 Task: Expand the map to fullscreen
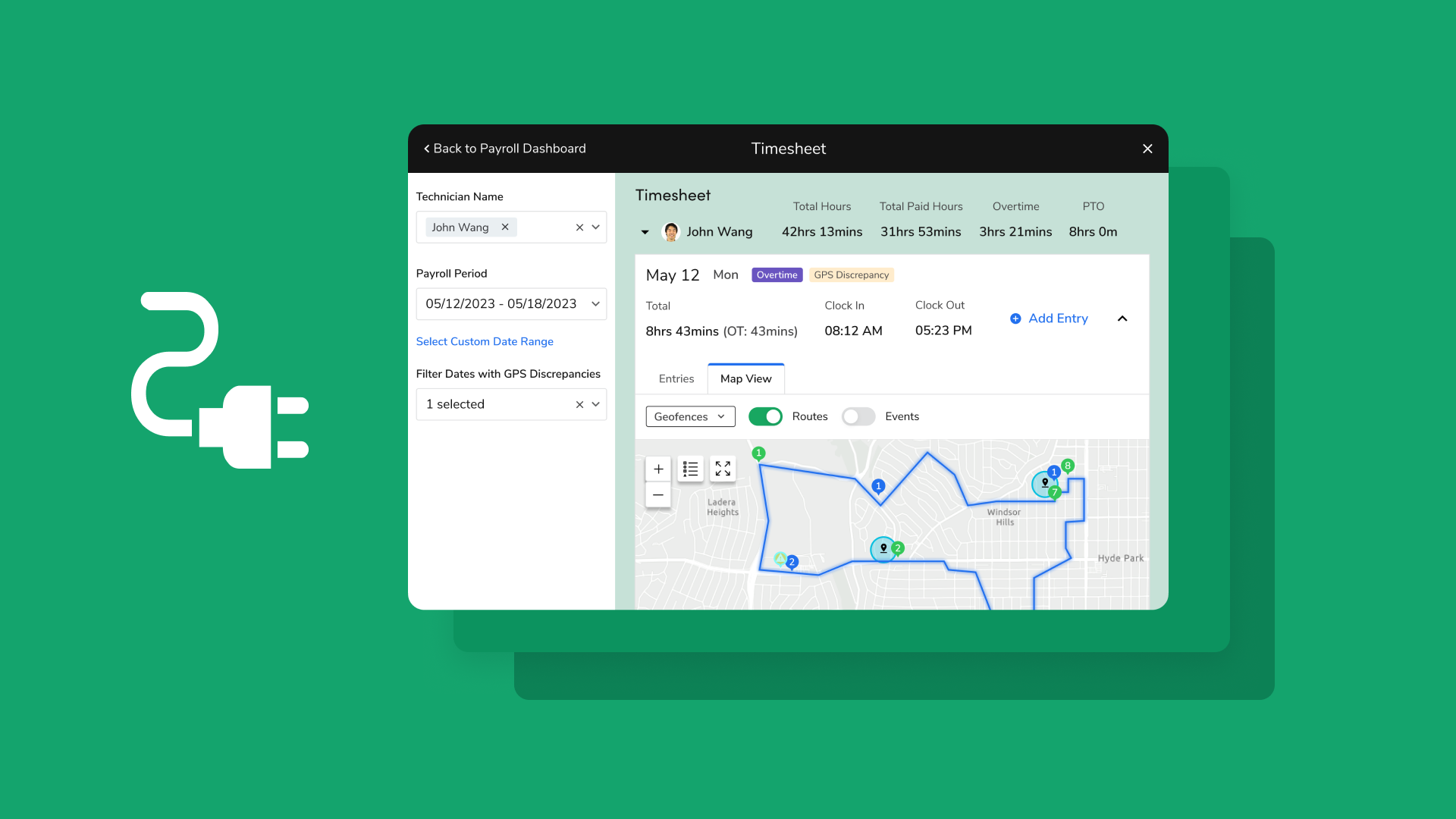point(722,469)
